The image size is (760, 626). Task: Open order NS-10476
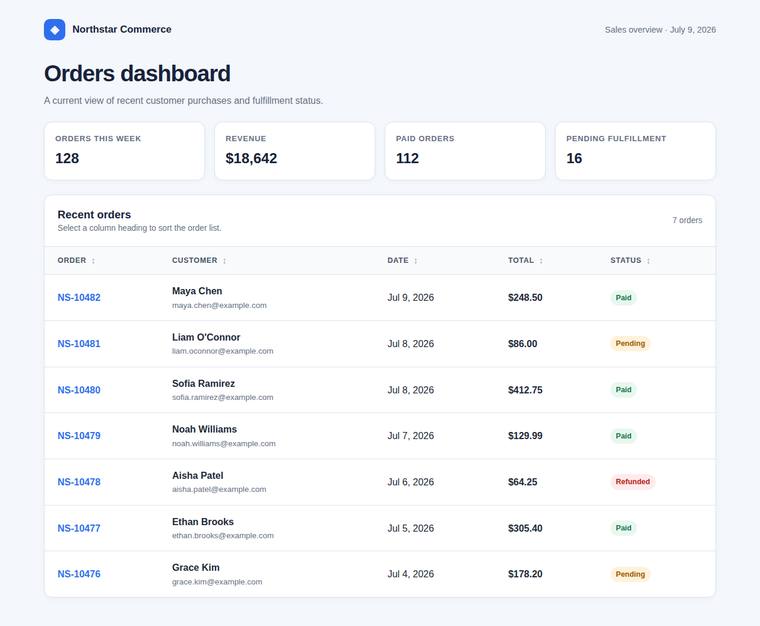[x=79, y=574]
